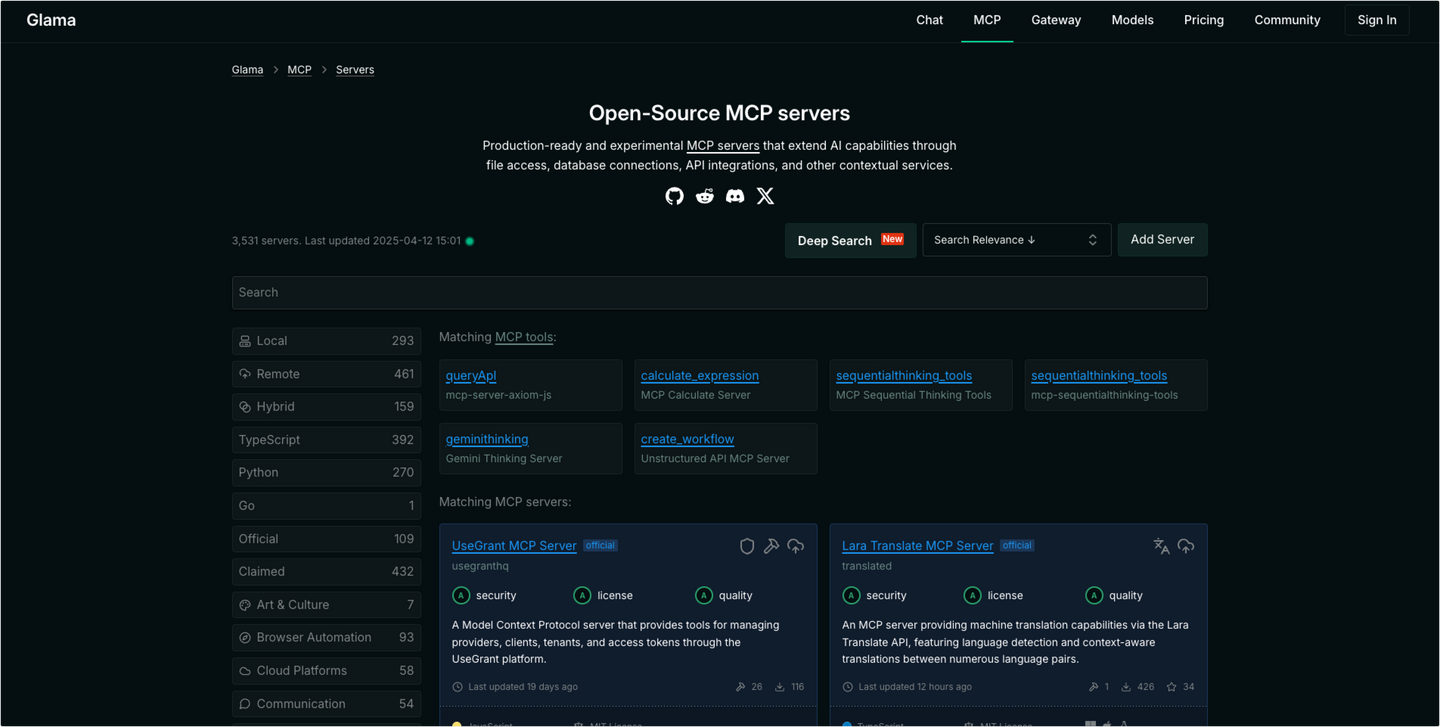
Task: Click the Glama logo in header
Action: pos(51,20)
